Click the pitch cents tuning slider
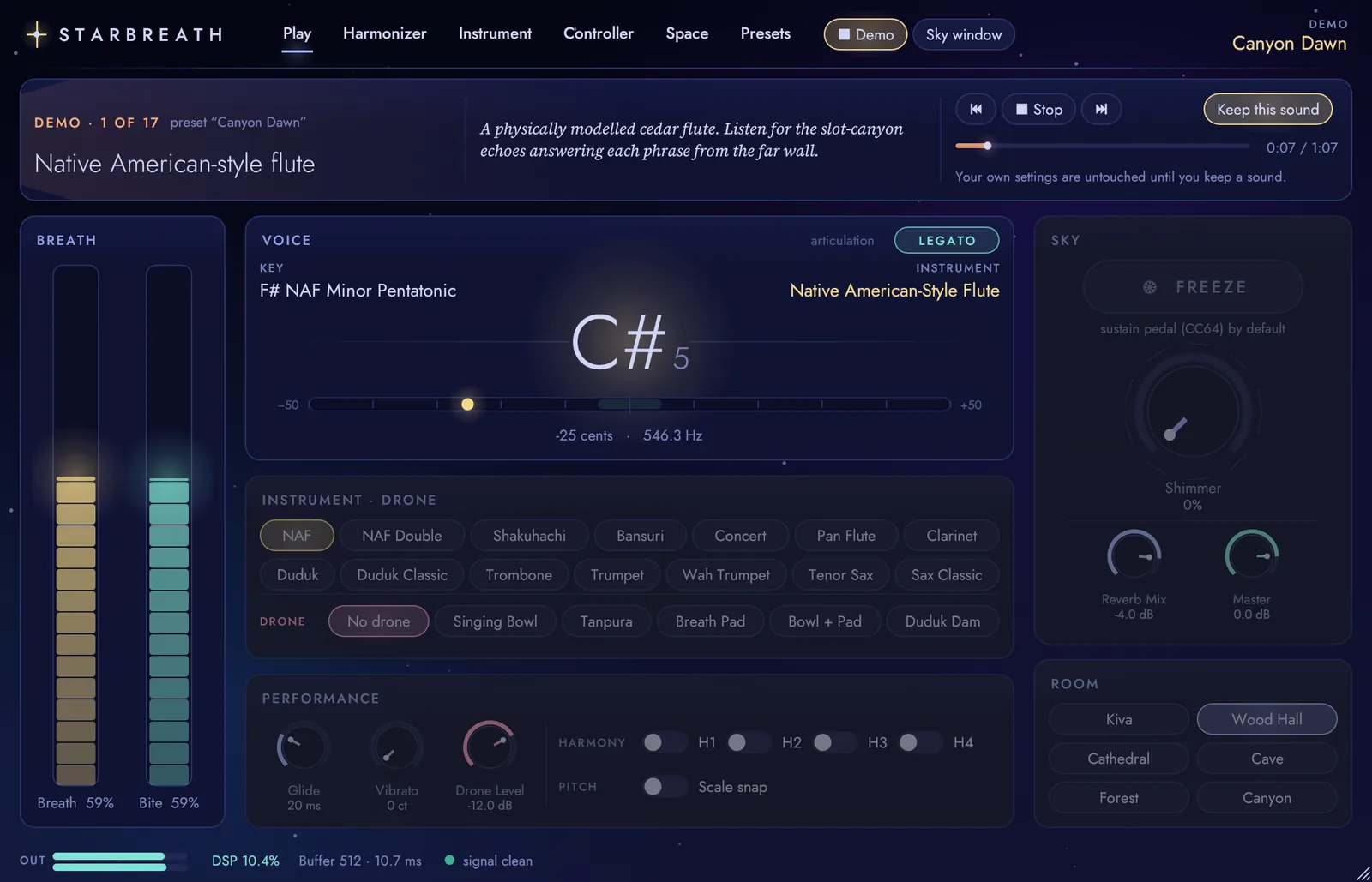Viewport: 1372px width, 882px height. (x=629, y=405)
